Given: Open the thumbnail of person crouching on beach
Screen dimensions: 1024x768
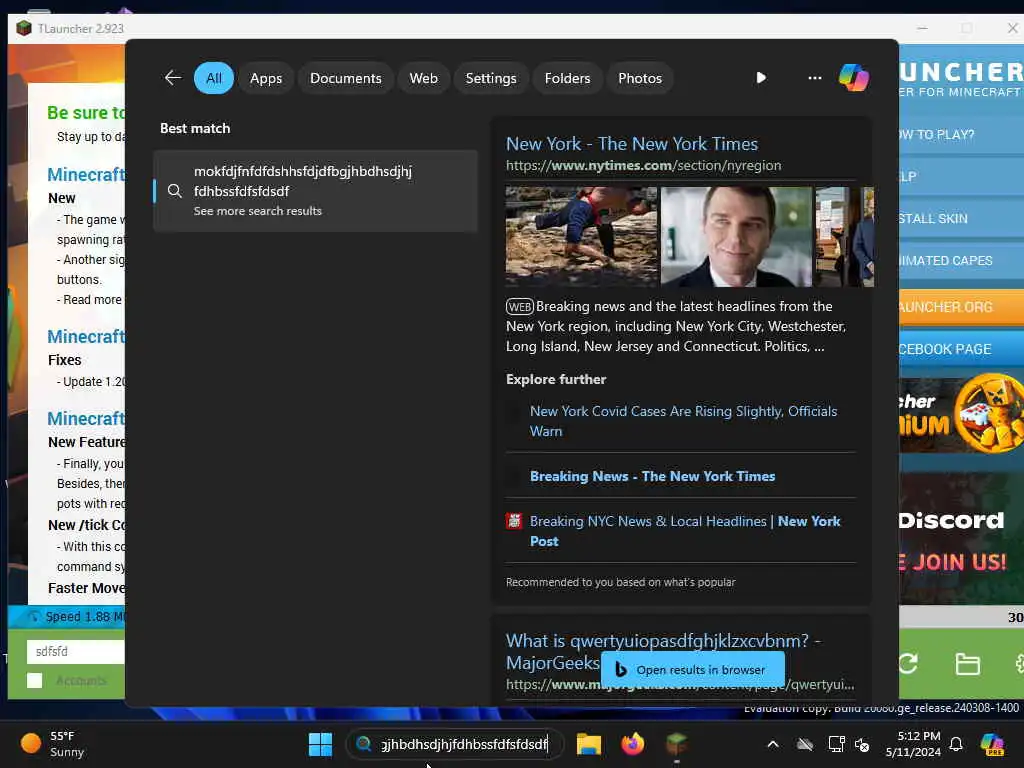Looking at the screenshot, I should 581,236.
